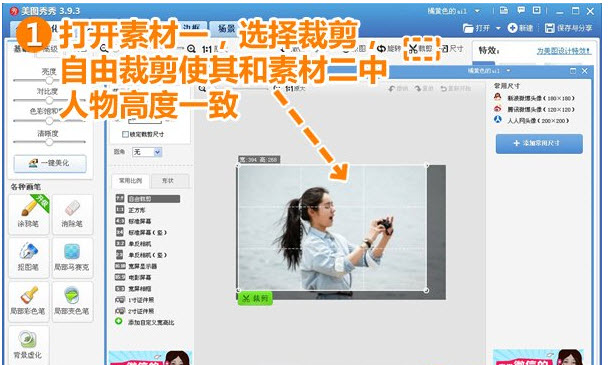
Task: Choose 标准屏幕（竖）vertical screen ratio
Action: coord(141,232)
